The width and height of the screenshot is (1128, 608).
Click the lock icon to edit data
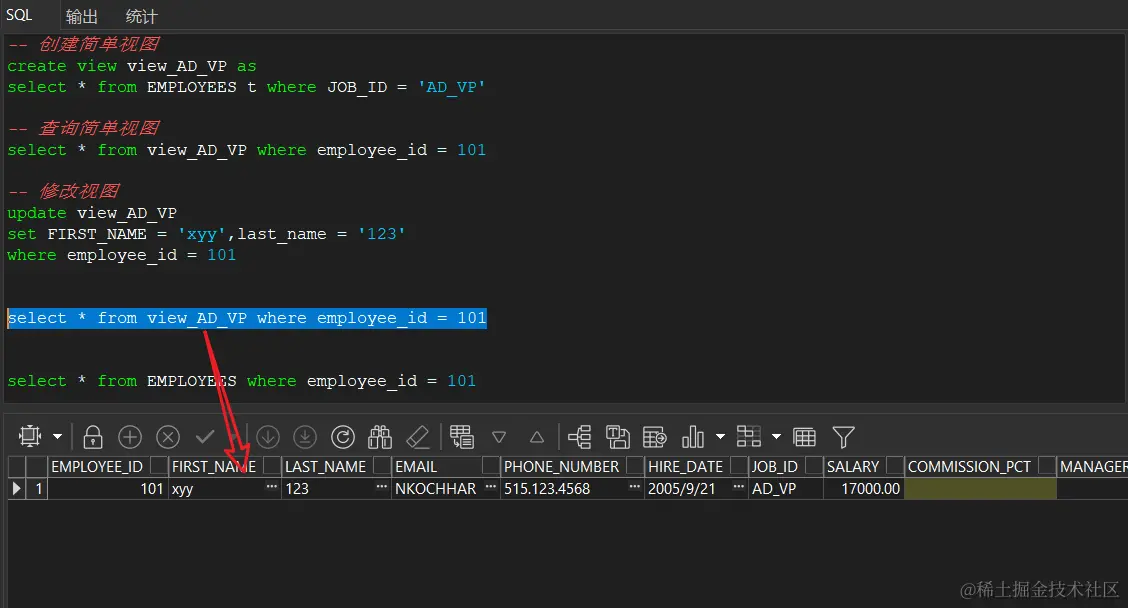[93, 437]
